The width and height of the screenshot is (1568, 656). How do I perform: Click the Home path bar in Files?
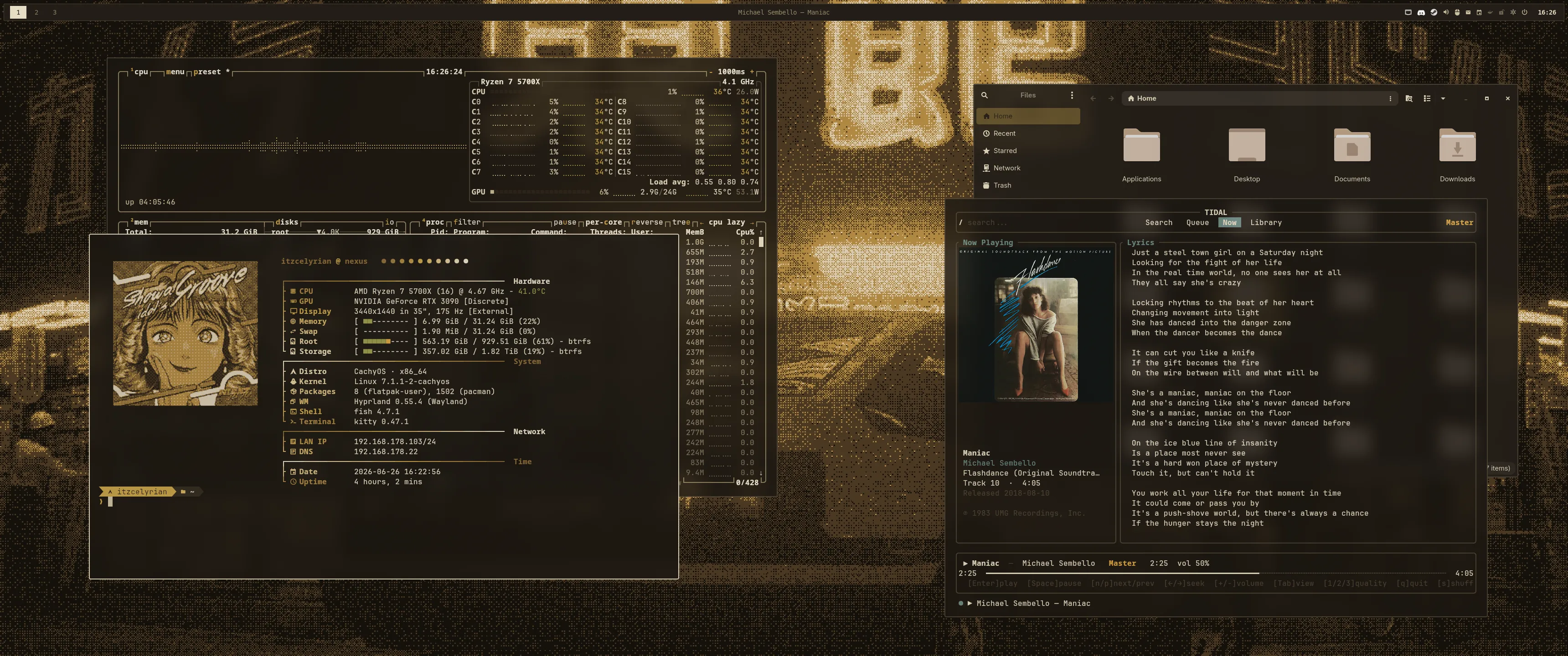(x=1259, y=98)
